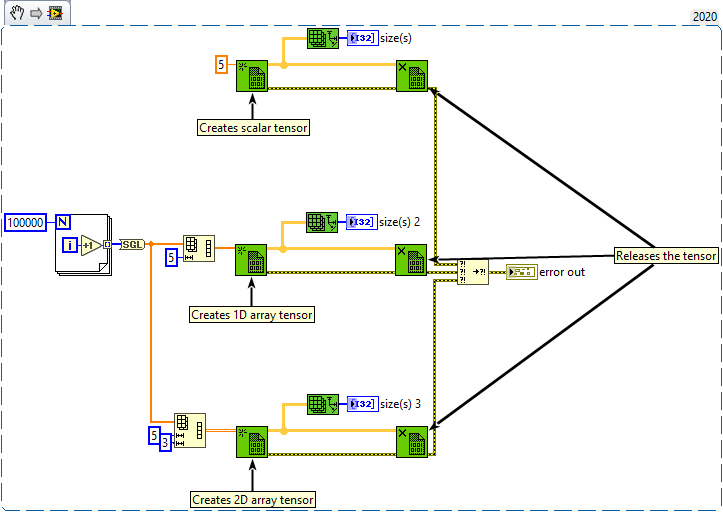The height and width of the screenshot is (512, 723).
Task: Click the hand drag icon in header
Action: (x=17, y=13)
